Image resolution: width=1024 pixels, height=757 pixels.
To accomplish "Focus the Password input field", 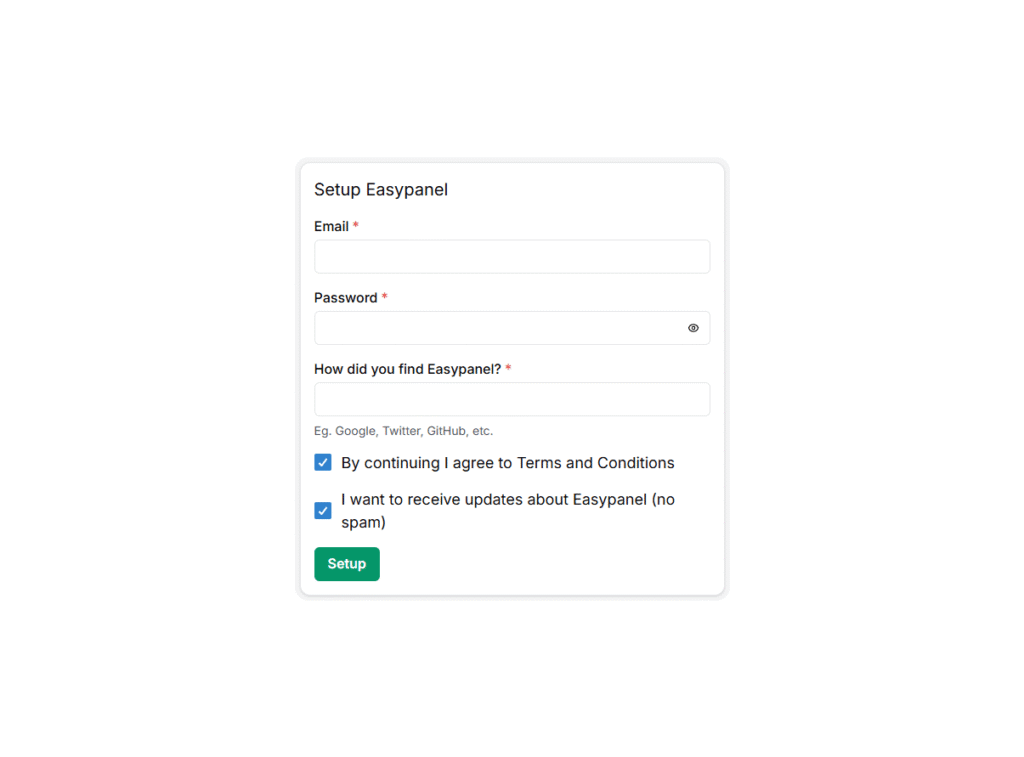I will point(512,328).
